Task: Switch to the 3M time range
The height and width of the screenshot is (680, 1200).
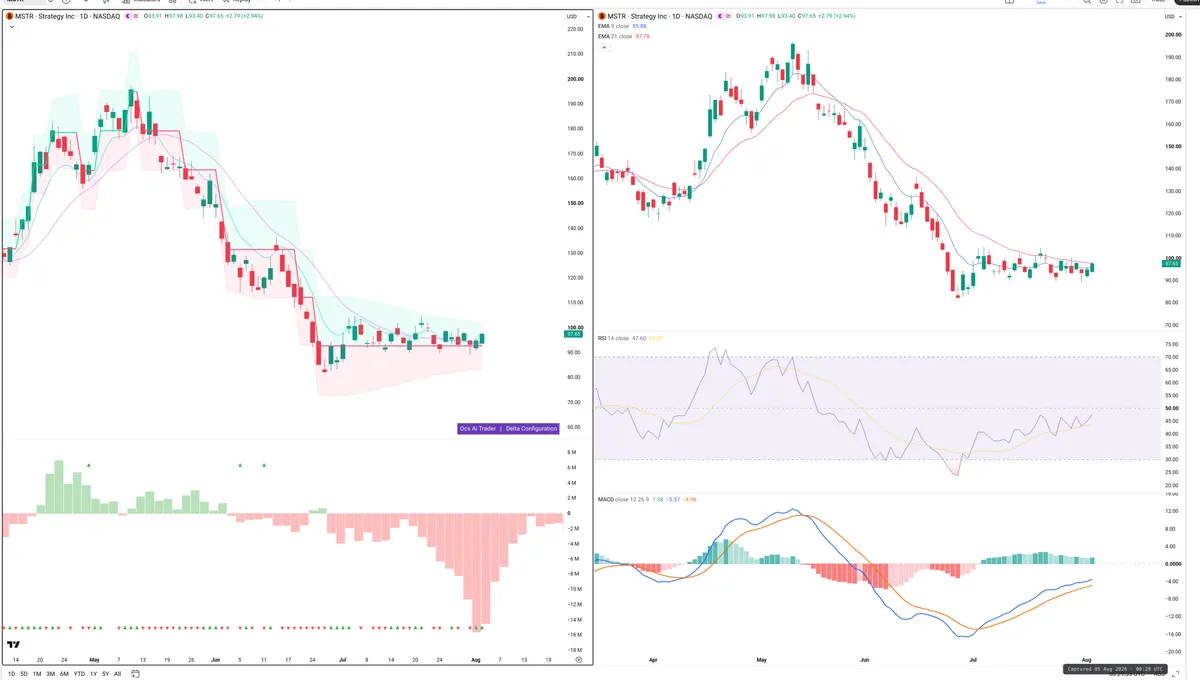Action: tap(50, 673)
